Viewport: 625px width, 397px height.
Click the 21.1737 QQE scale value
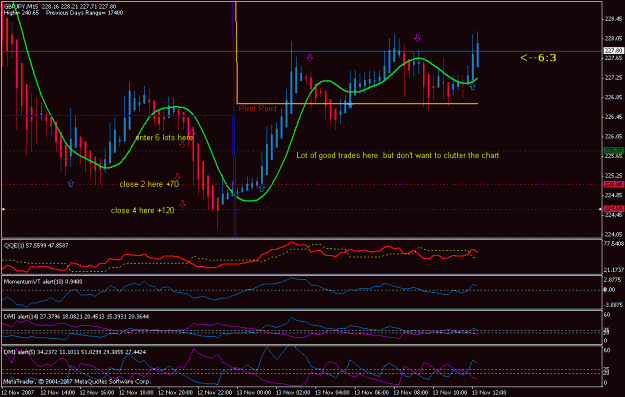(x=614, y=270)
